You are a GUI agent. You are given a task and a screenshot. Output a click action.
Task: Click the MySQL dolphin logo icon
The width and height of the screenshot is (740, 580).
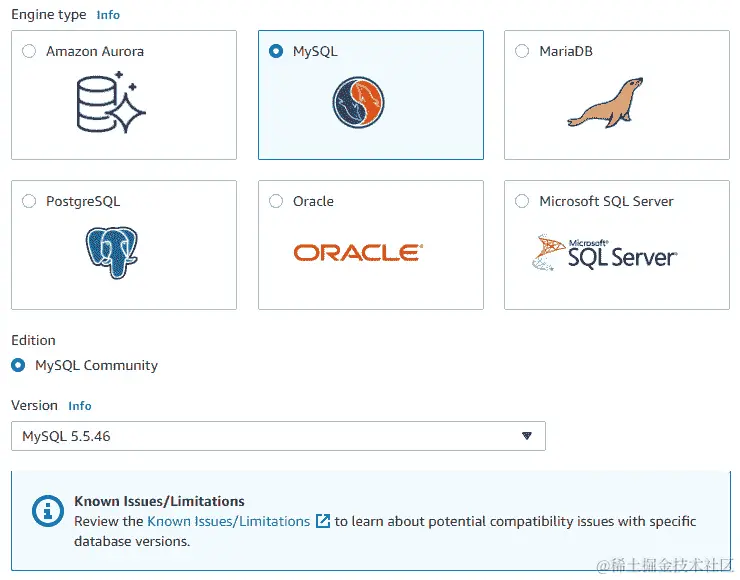(358, 102)
